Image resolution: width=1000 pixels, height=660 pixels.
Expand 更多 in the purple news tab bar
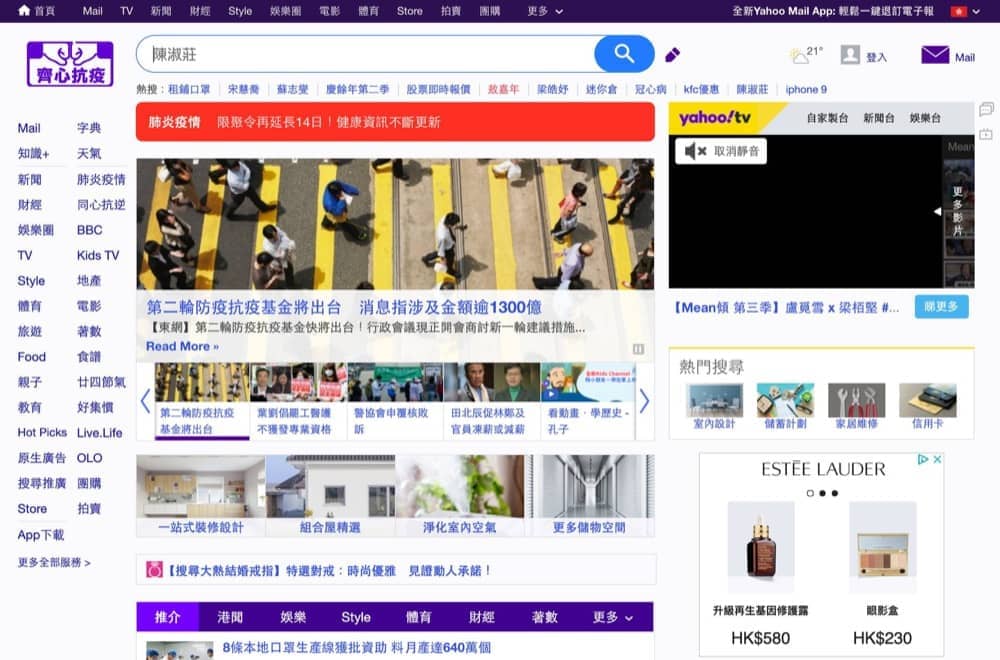coord(613,617)
